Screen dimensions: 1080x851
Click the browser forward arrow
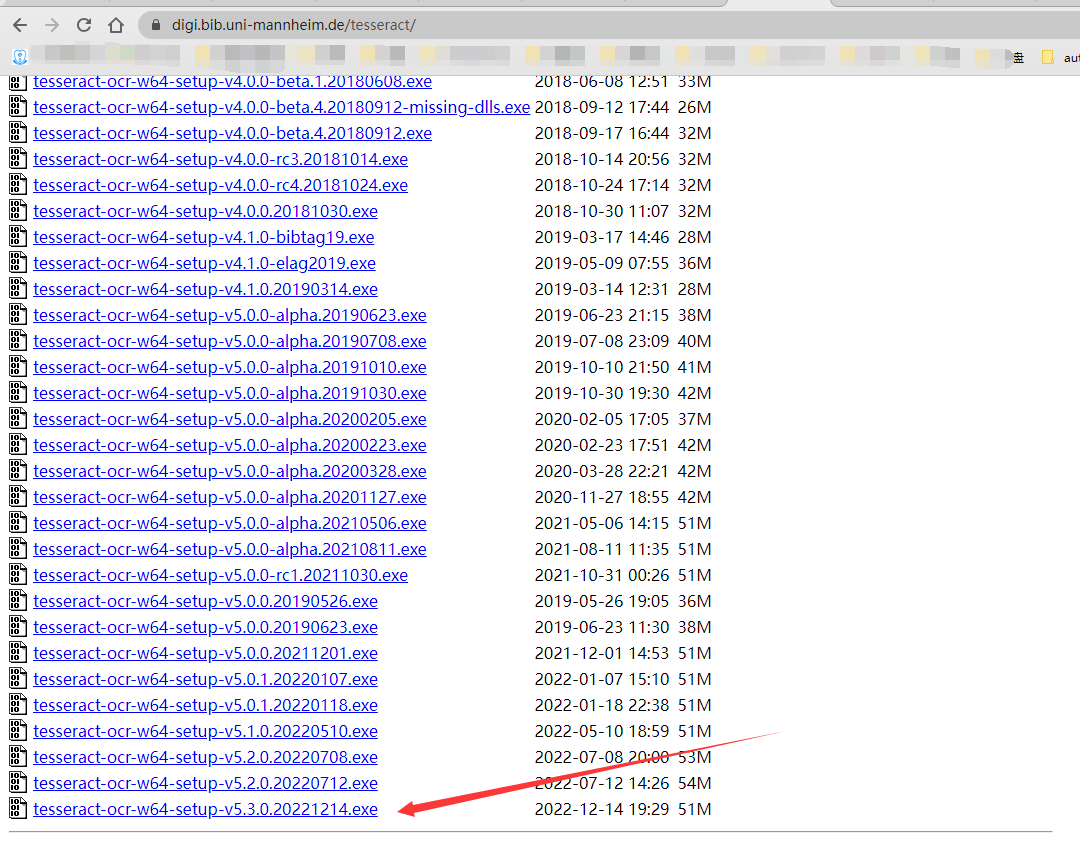coord(52,25)
